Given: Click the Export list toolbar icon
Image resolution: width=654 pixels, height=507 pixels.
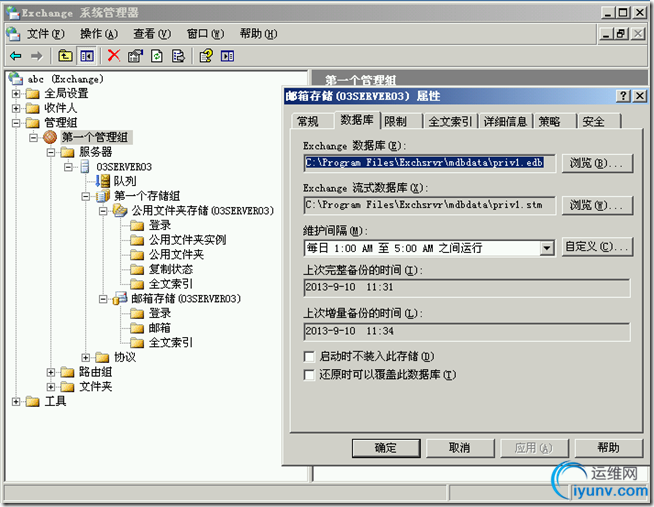Looking at the screenshot, I should point(179,56).
